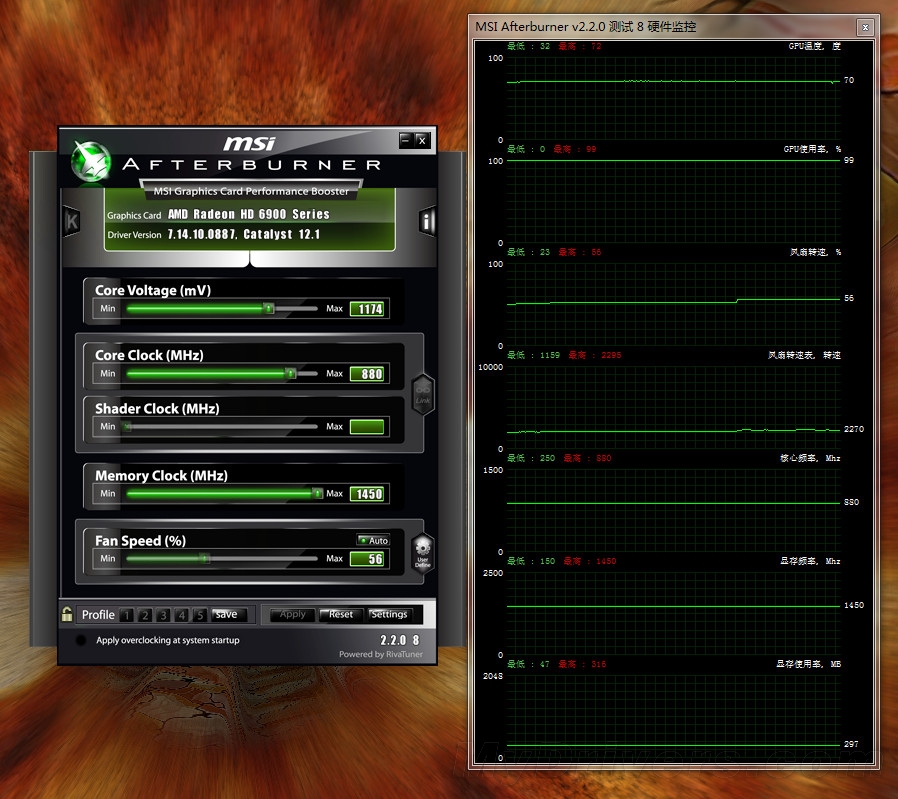Click the Reset button
898x799 pixels.
pyautogui.click(x=341, y=615)
